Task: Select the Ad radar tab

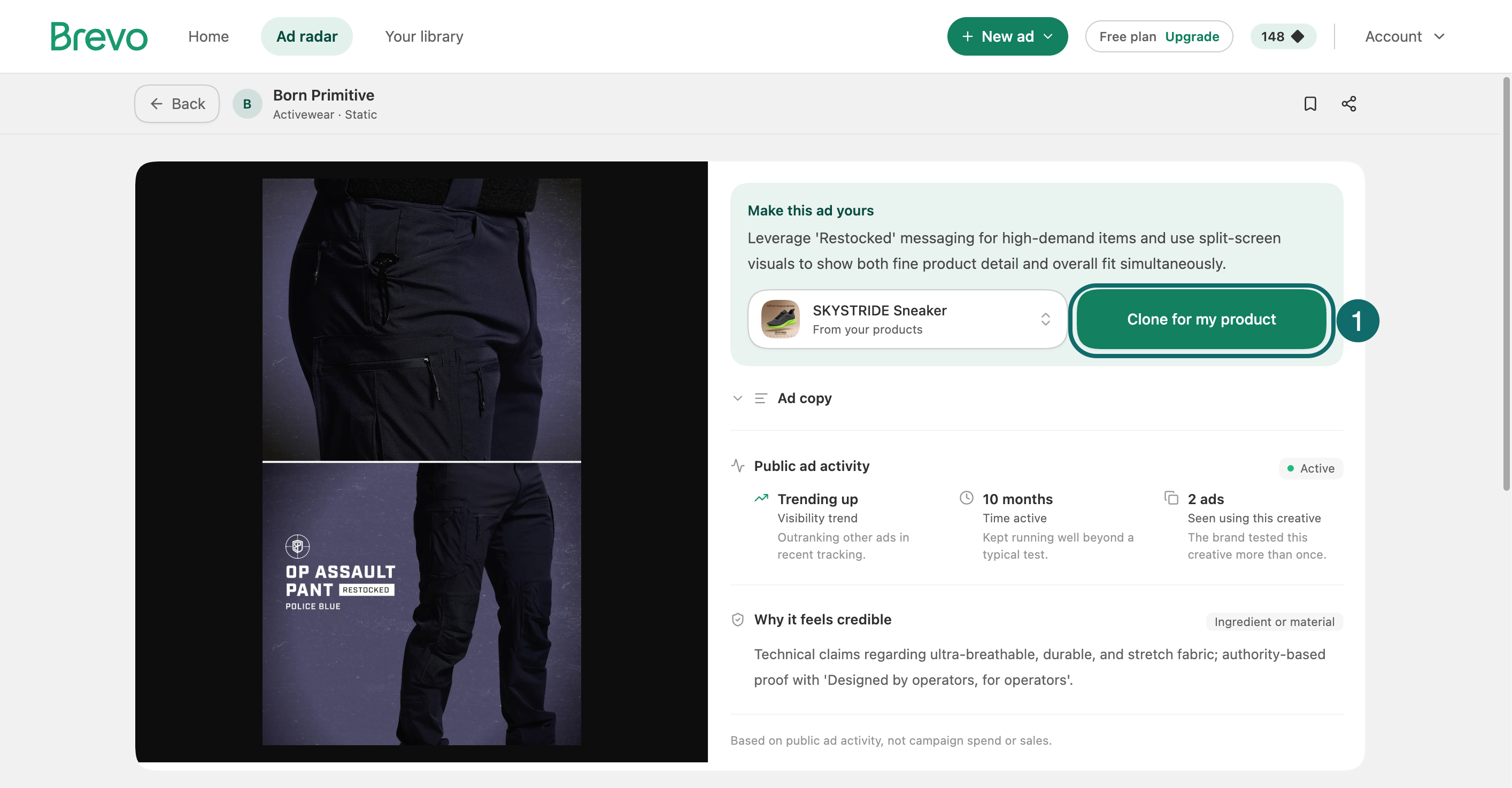Action: 307,36
